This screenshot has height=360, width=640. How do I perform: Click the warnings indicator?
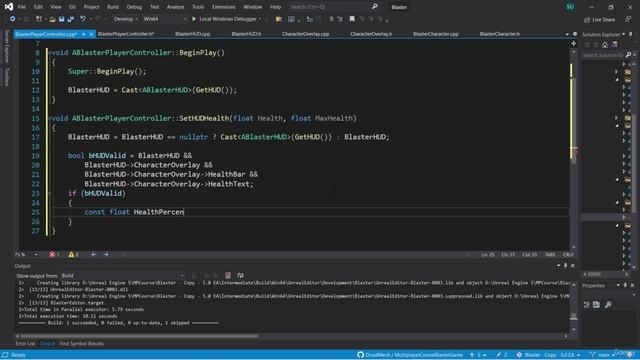point(73,254)
